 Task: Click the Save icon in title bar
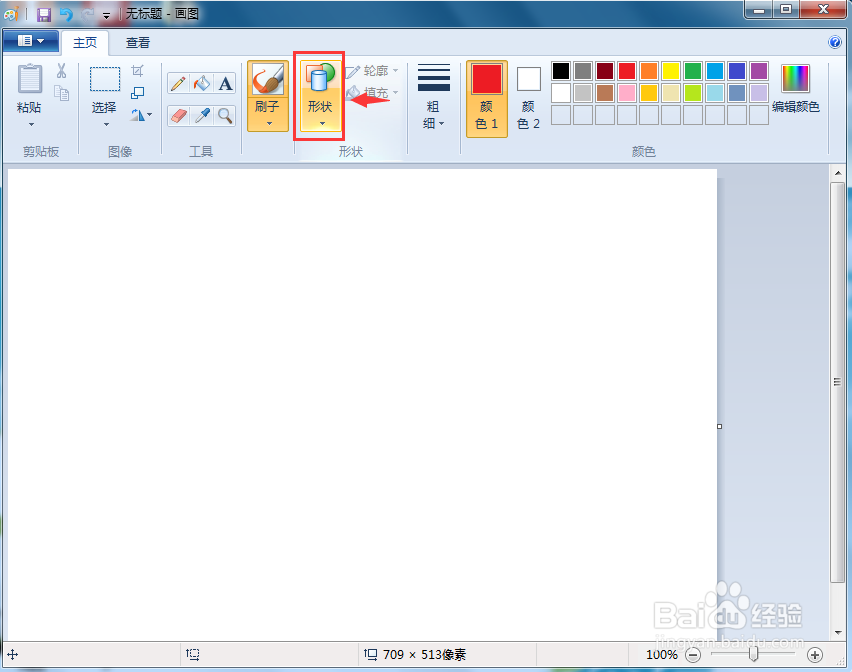(43, 14)
